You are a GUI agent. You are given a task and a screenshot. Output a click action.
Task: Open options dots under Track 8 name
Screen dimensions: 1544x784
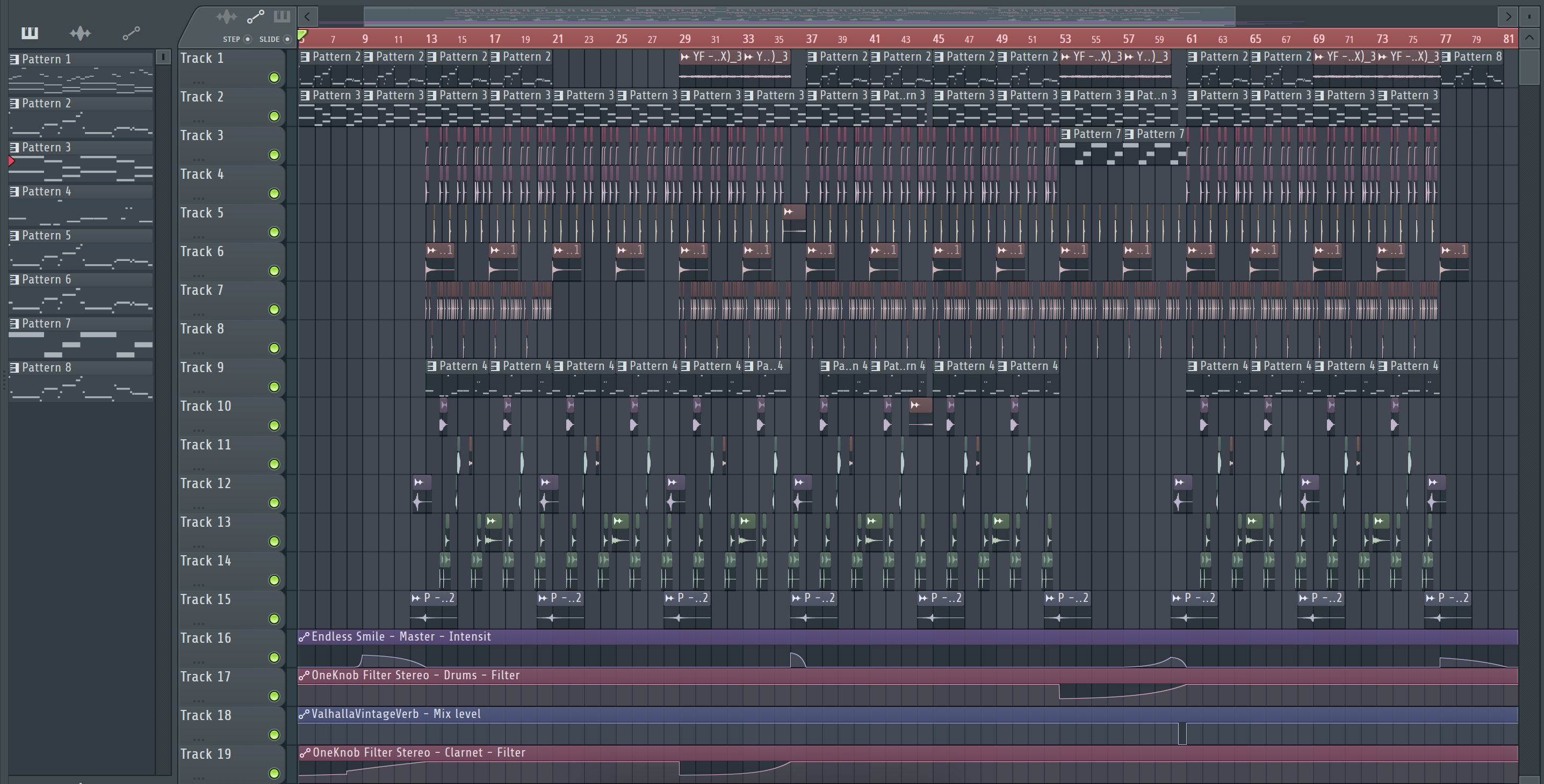[x=199, y=353]
